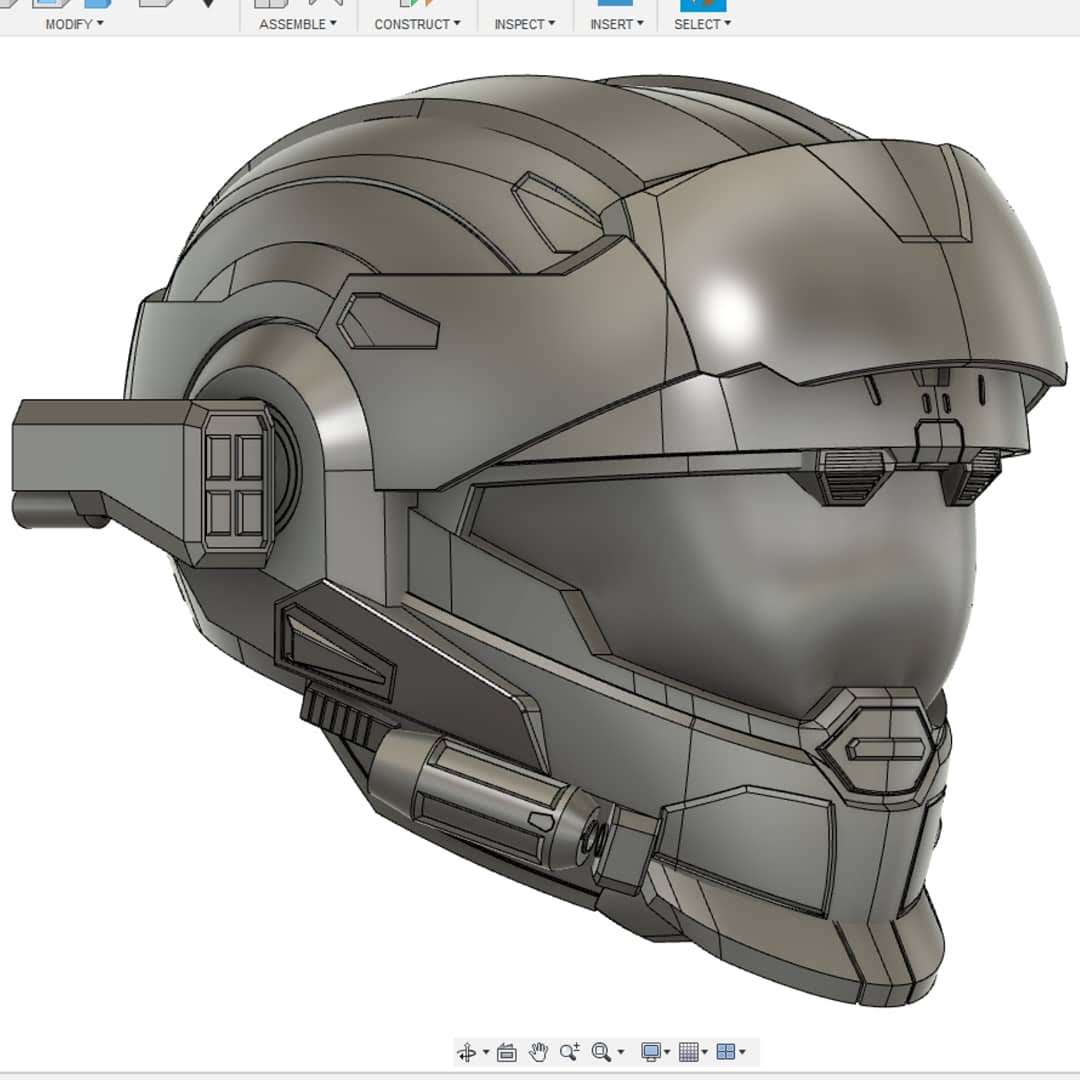Image resolution: width=1080 pixels, height=1080 pixels.
Task: Open the SELECT menu
Action: (x=703, y=24)
